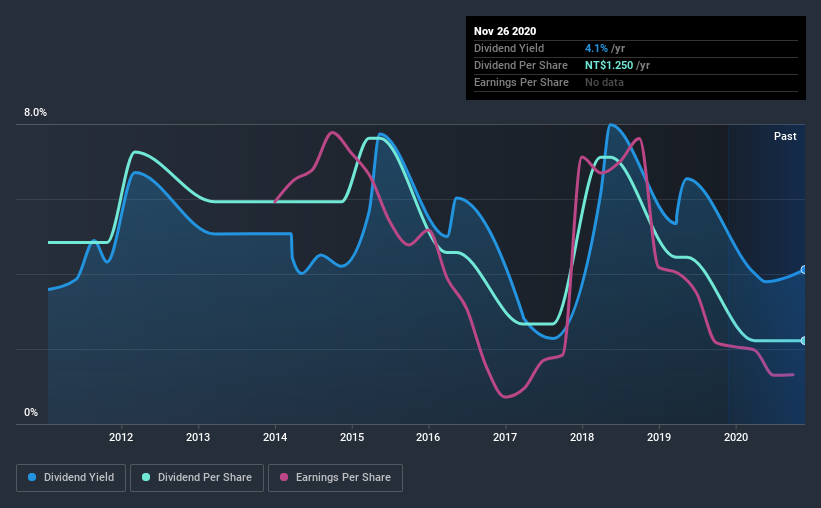Click the Dividend Per Share endpoint marker
The height and width of the screenshot is (508, 821).
point(804,340)
